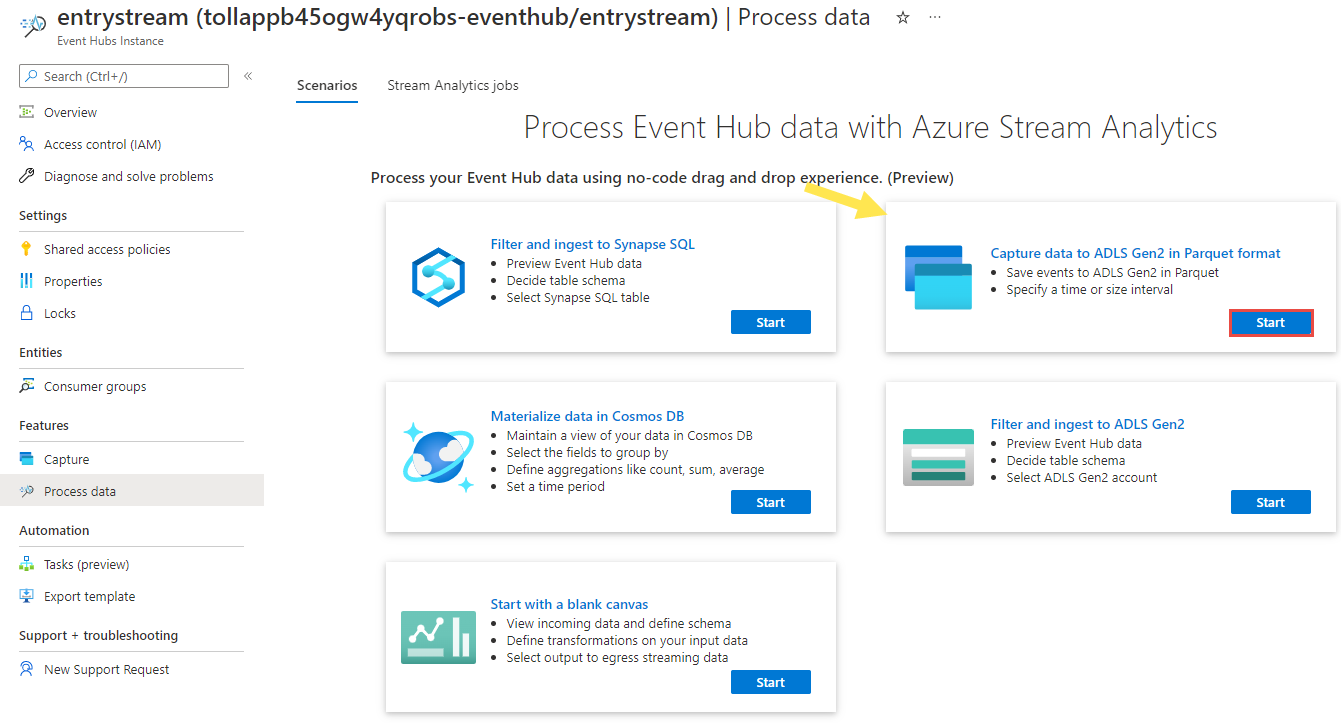Viewport: 1341px width, 723px height.
Task: Switch to the Scenarios tab
Action: (x=327, y=85)
